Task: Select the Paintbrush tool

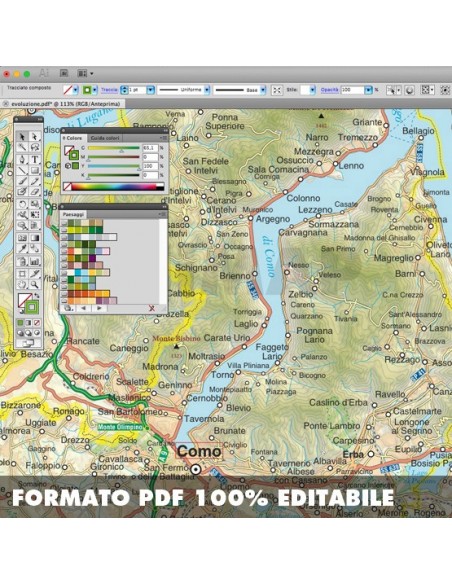Action: click(x=22, y=181)
